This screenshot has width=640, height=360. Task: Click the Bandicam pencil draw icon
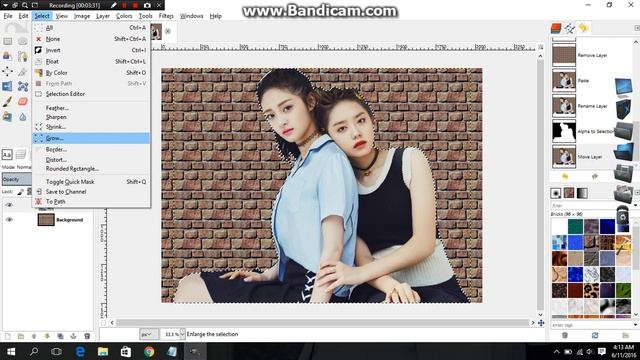[x=114, y=5]
